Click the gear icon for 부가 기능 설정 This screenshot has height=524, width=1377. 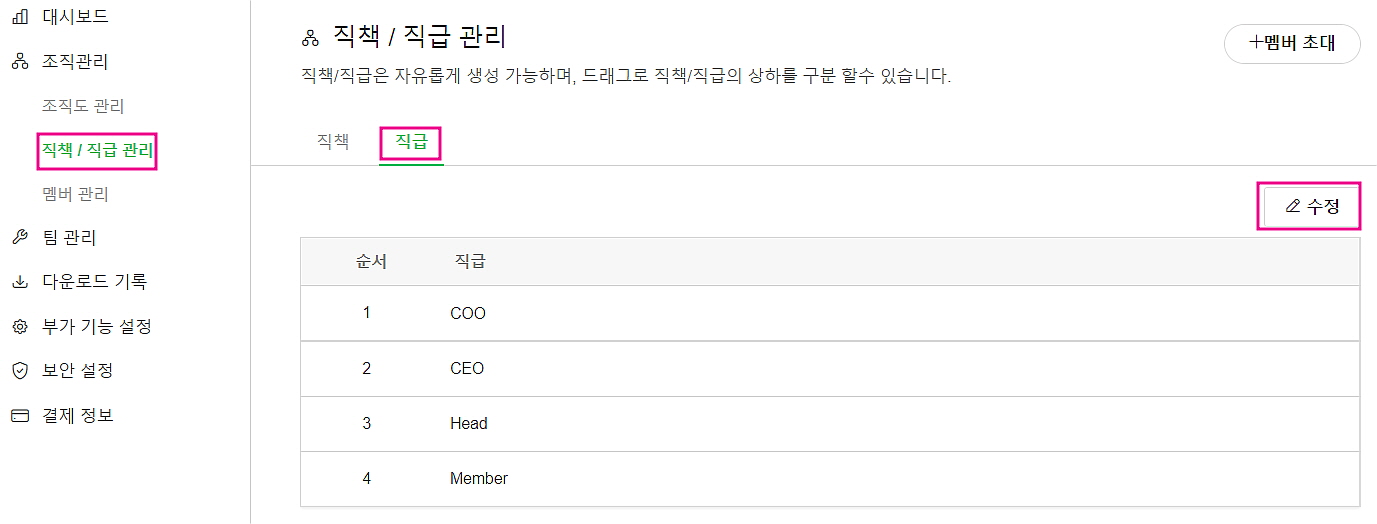20,327
